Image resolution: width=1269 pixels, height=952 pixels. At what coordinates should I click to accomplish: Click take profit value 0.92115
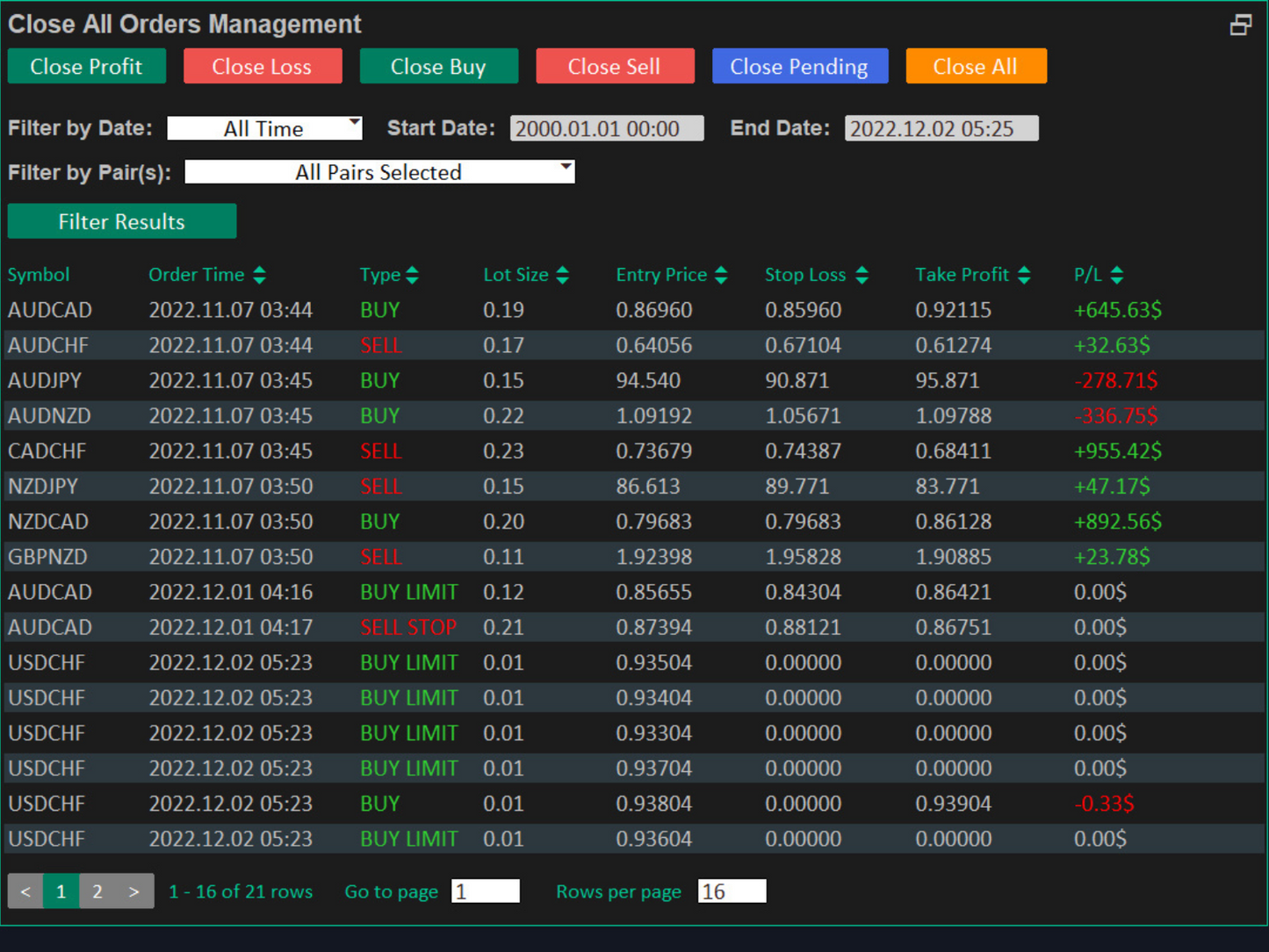click(954, 310)
